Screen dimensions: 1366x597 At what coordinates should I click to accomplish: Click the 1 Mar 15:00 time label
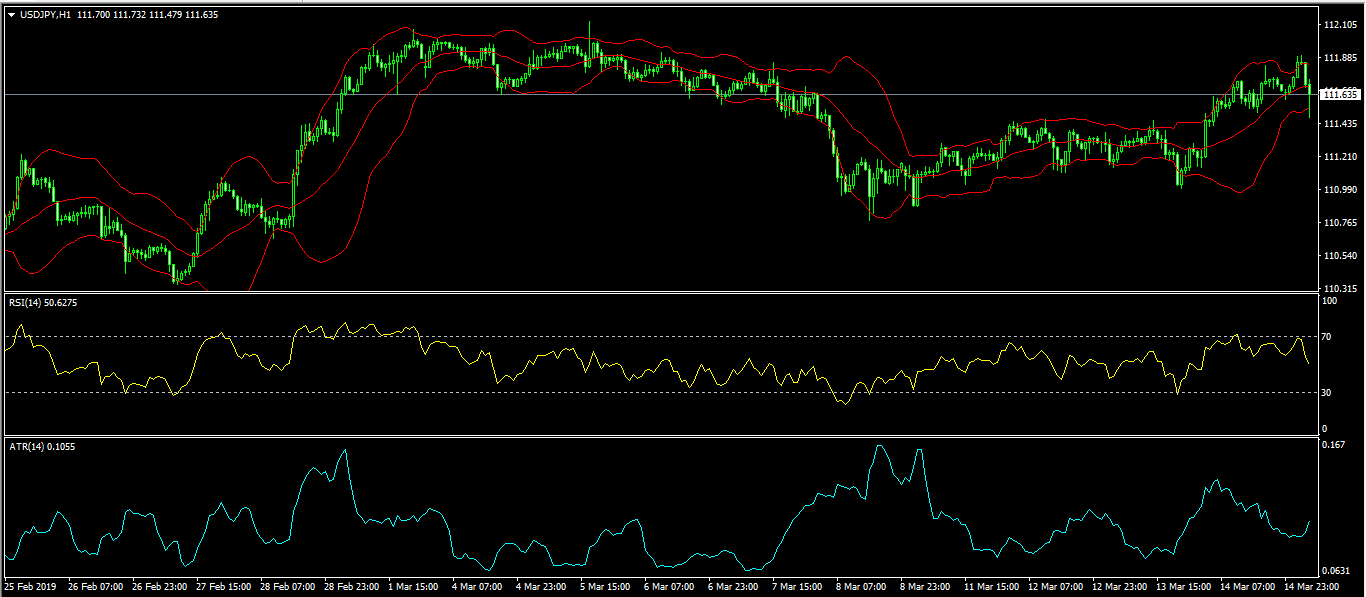pyautogui.click(x=414, y=586)
